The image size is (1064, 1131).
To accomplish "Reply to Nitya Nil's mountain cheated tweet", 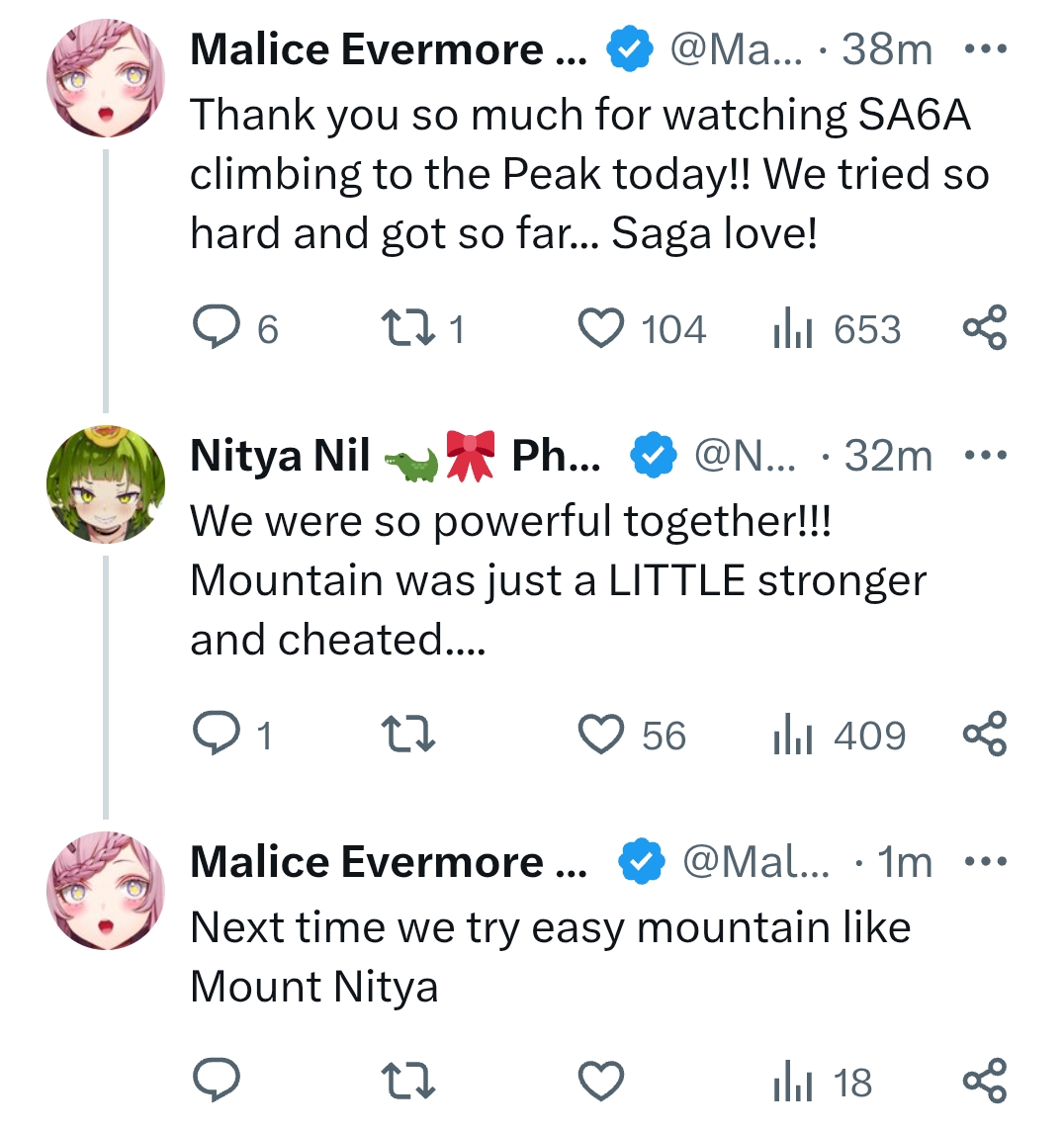I will [215, 736].
